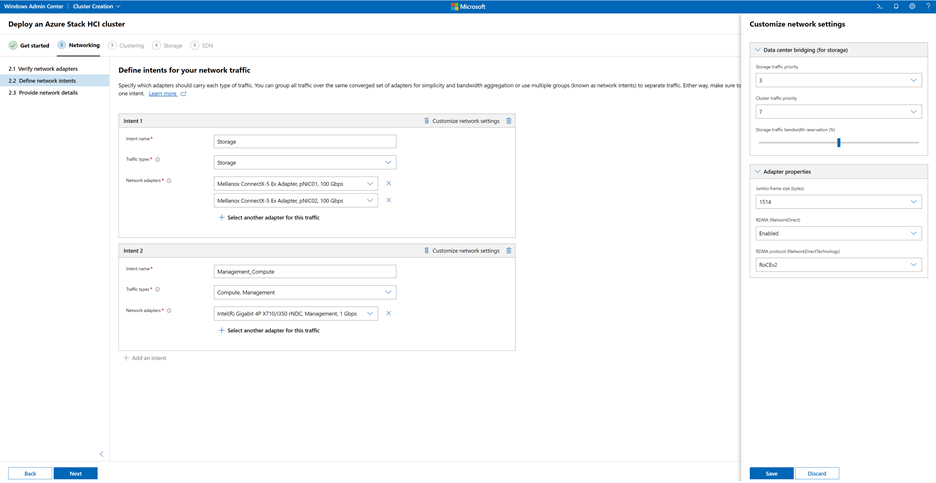Remove pNIC02 adapter with X icon
This screenshot has width=936, height=483.
389,200
